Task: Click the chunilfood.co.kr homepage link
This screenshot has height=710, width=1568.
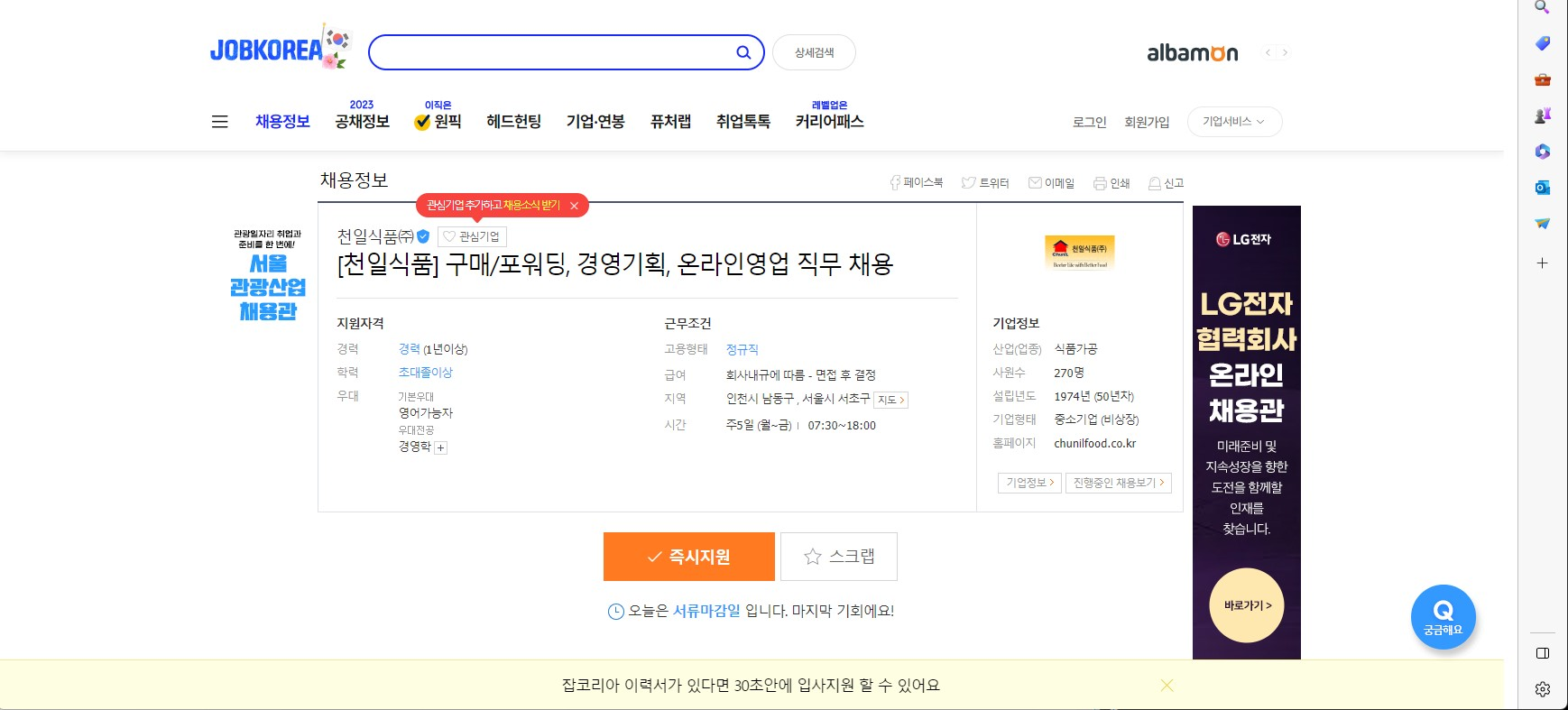Action: [x=1094, y=443]
